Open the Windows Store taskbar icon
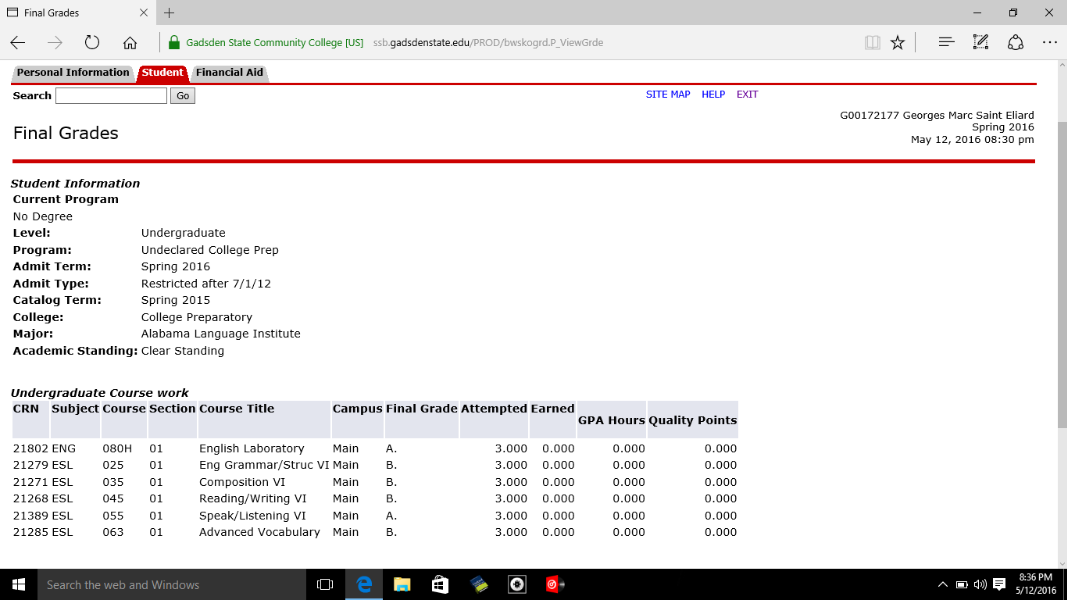Image resolution: width=1067 pixels, height=600 pixels. pyautogui.click(x=440, y=584)
